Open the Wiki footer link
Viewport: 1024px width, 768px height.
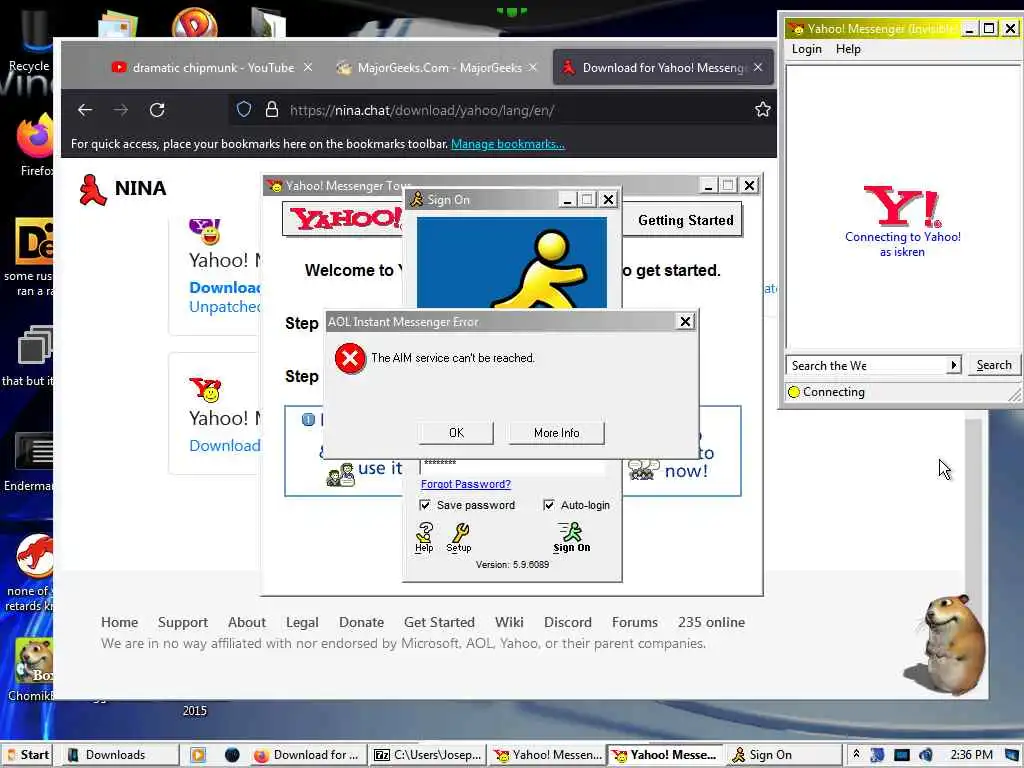point(509,622)
